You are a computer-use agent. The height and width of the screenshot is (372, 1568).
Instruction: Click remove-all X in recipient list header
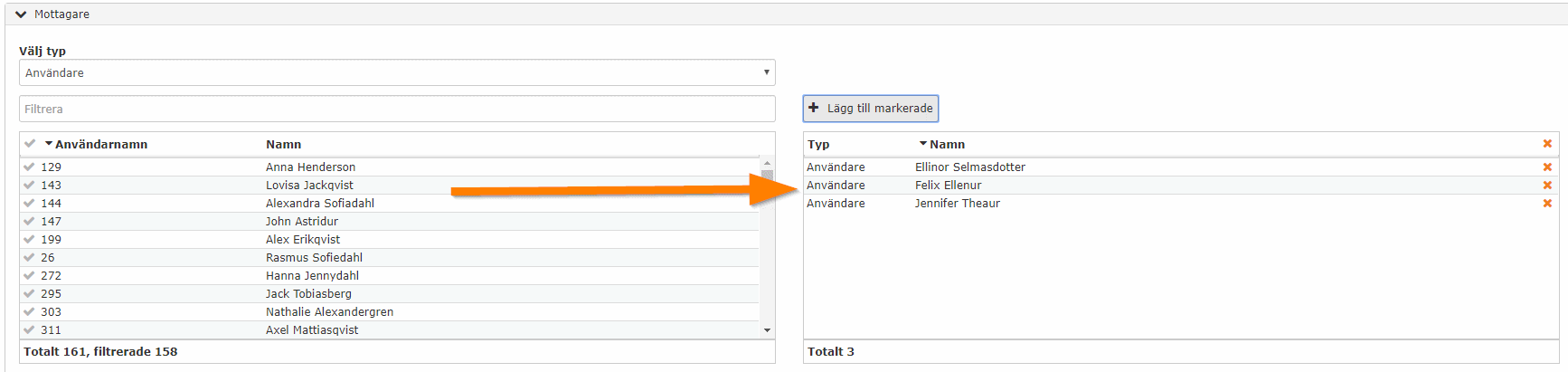[x=1547, y=144]
